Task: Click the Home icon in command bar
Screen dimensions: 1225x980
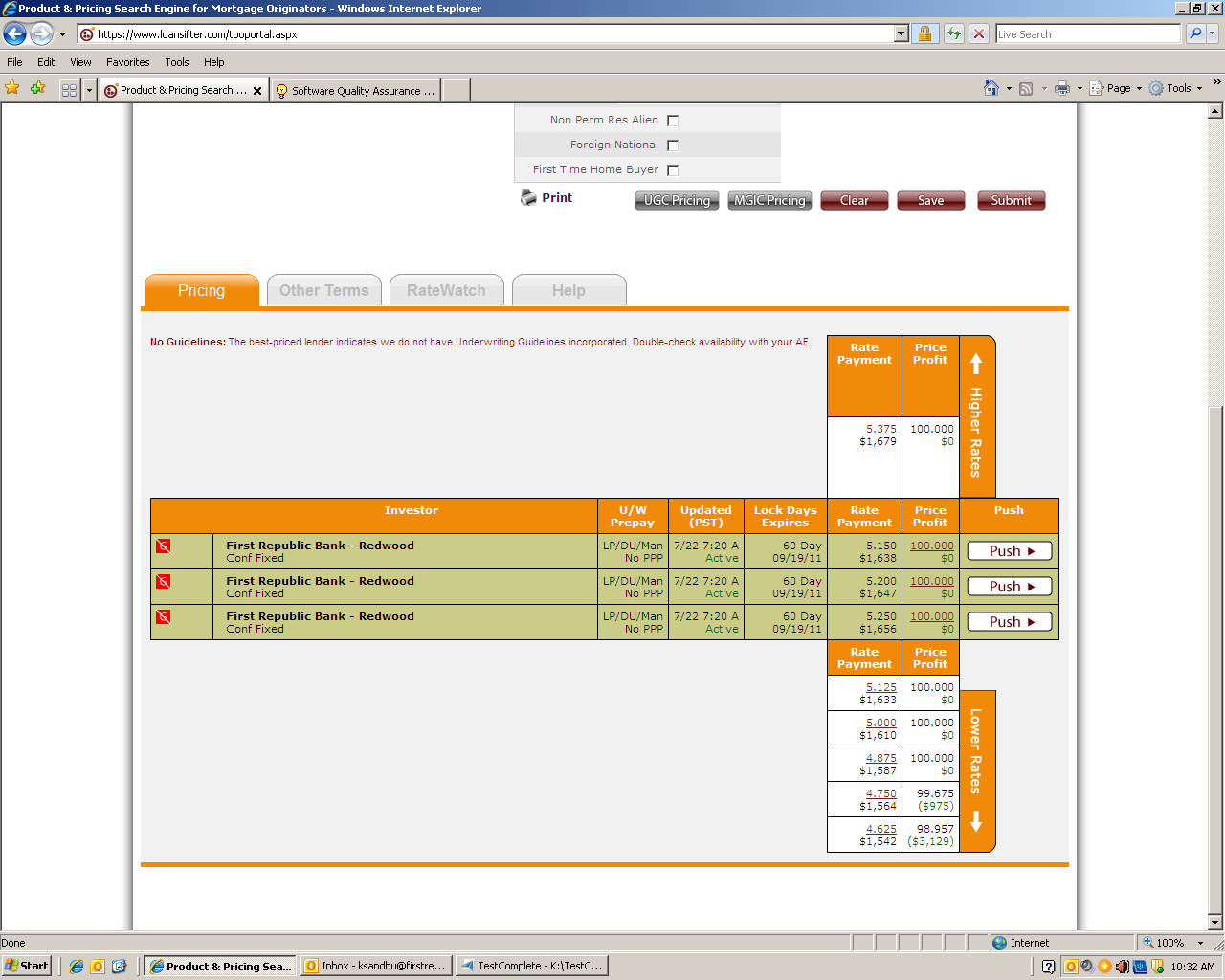Action: pos(991,89)
